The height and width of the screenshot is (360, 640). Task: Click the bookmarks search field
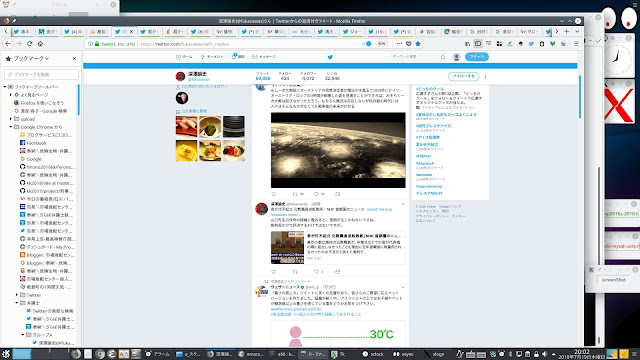pyautogui.click(x=41, y=75)
